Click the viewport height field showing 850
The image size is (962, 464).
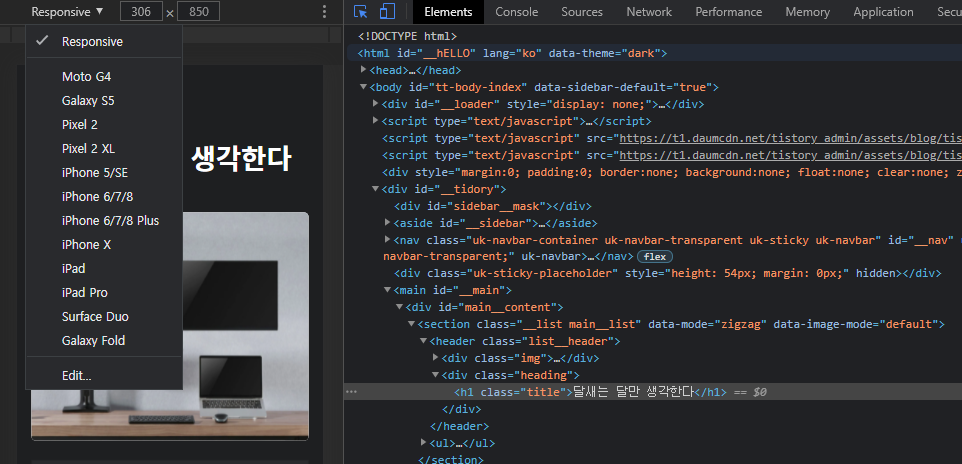[x=199, y=12]
